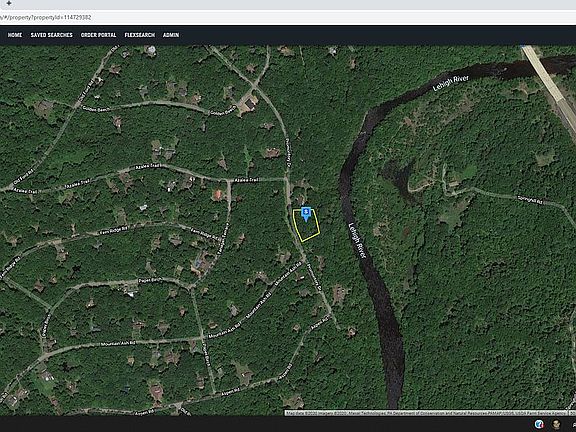
Task: Open the HOME navigation item
Action: coord(15,35)
